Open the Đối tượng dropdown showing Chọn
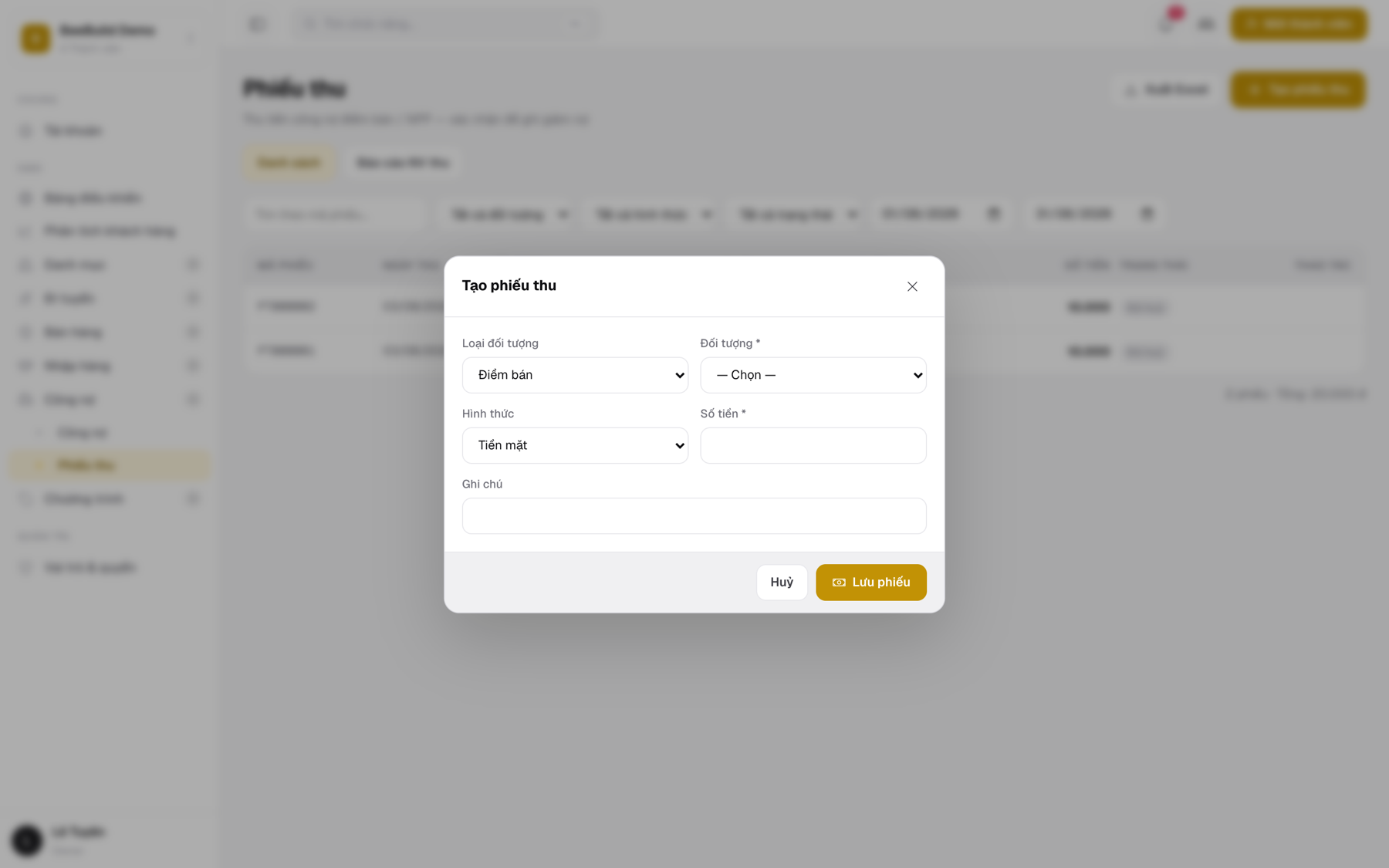 coord(813,375)
